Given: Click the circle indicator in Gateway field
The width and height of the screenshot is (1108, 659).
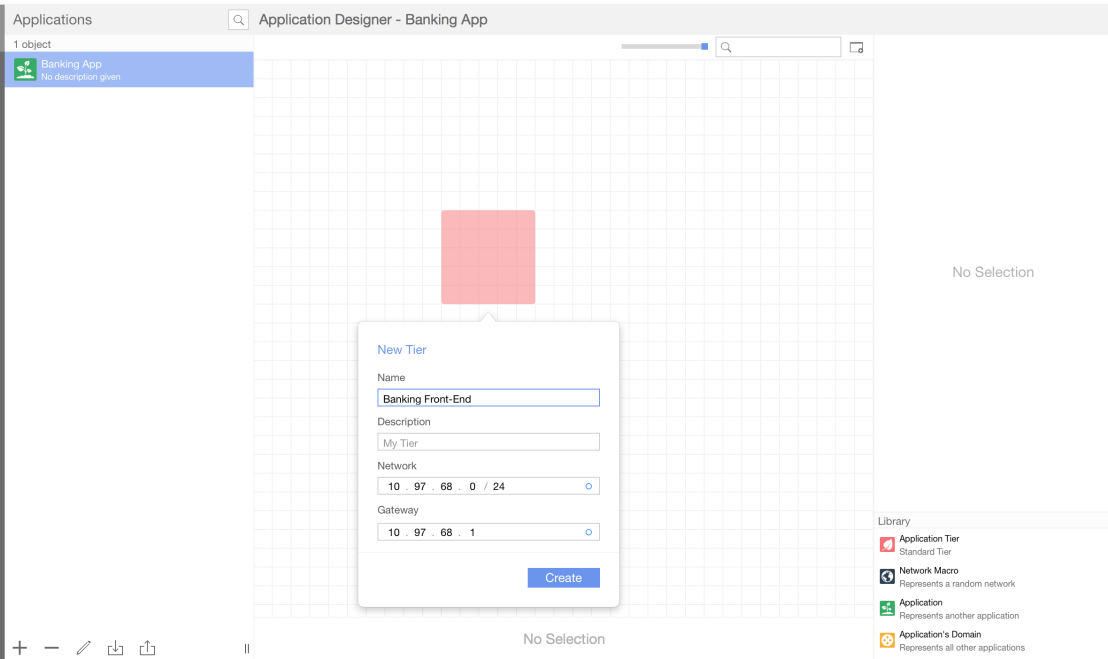Looking at the screenshot, I should tap(588, 533).
